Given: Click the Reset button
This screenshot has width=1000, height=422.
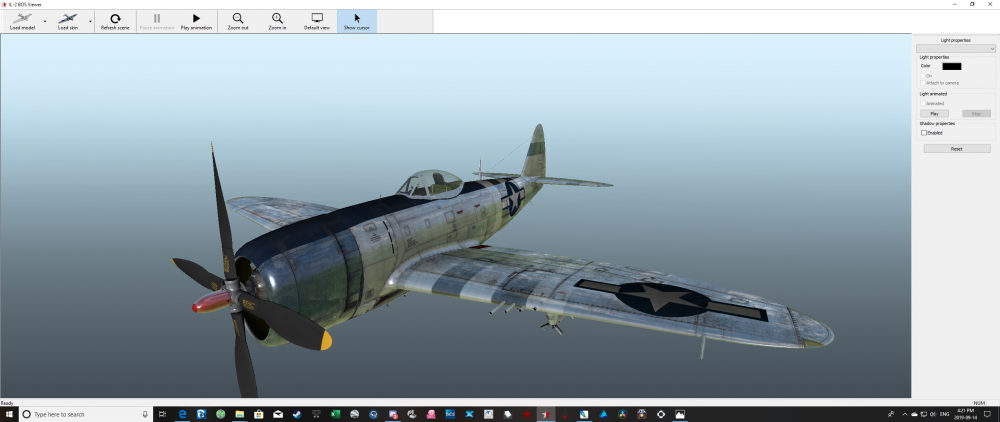Looking at the screenshot, I should coord(956,148).
